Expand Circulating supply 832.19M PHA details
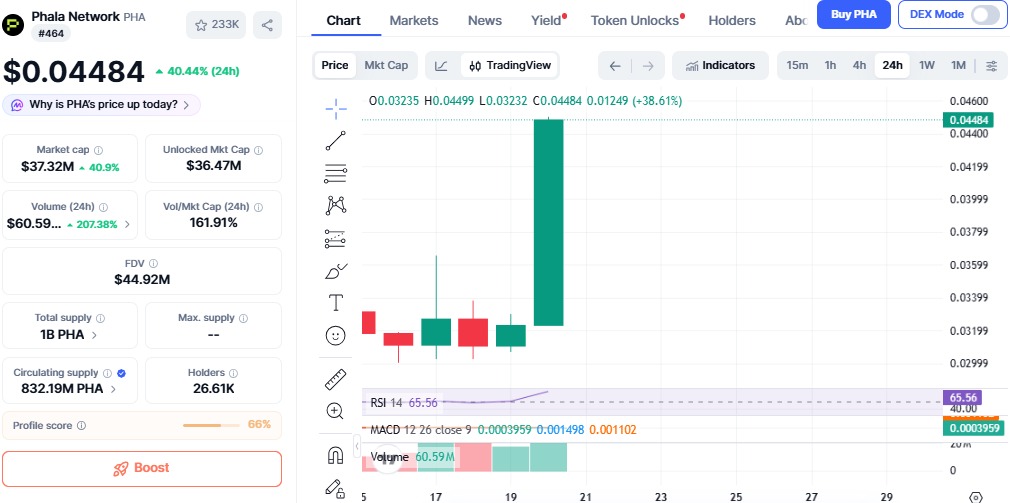This screenshot has width=1010, height=503. [x=113, y=389]
